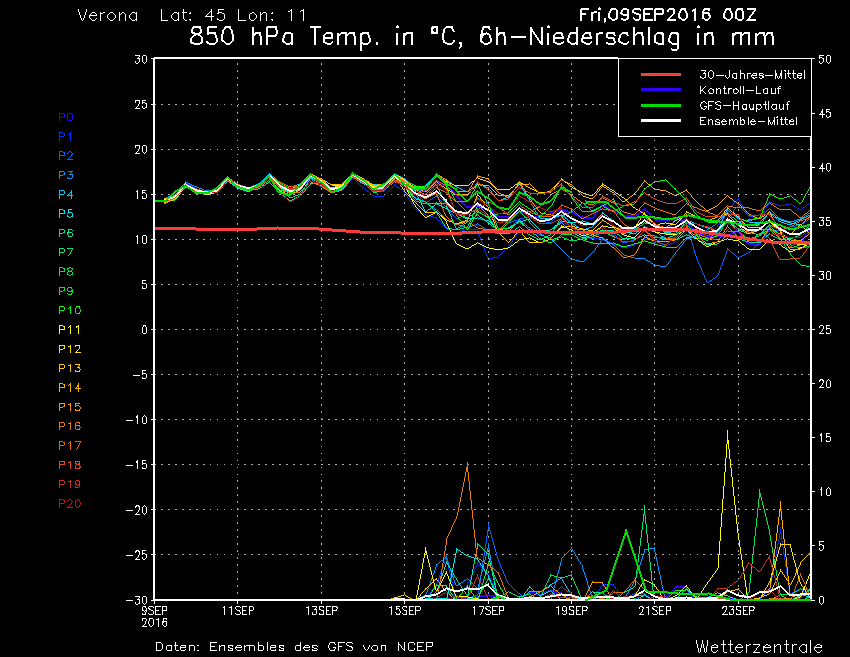850x657 pixels.
Task: Click the "23SEP" date tick label
Action: tap(739, 611)
